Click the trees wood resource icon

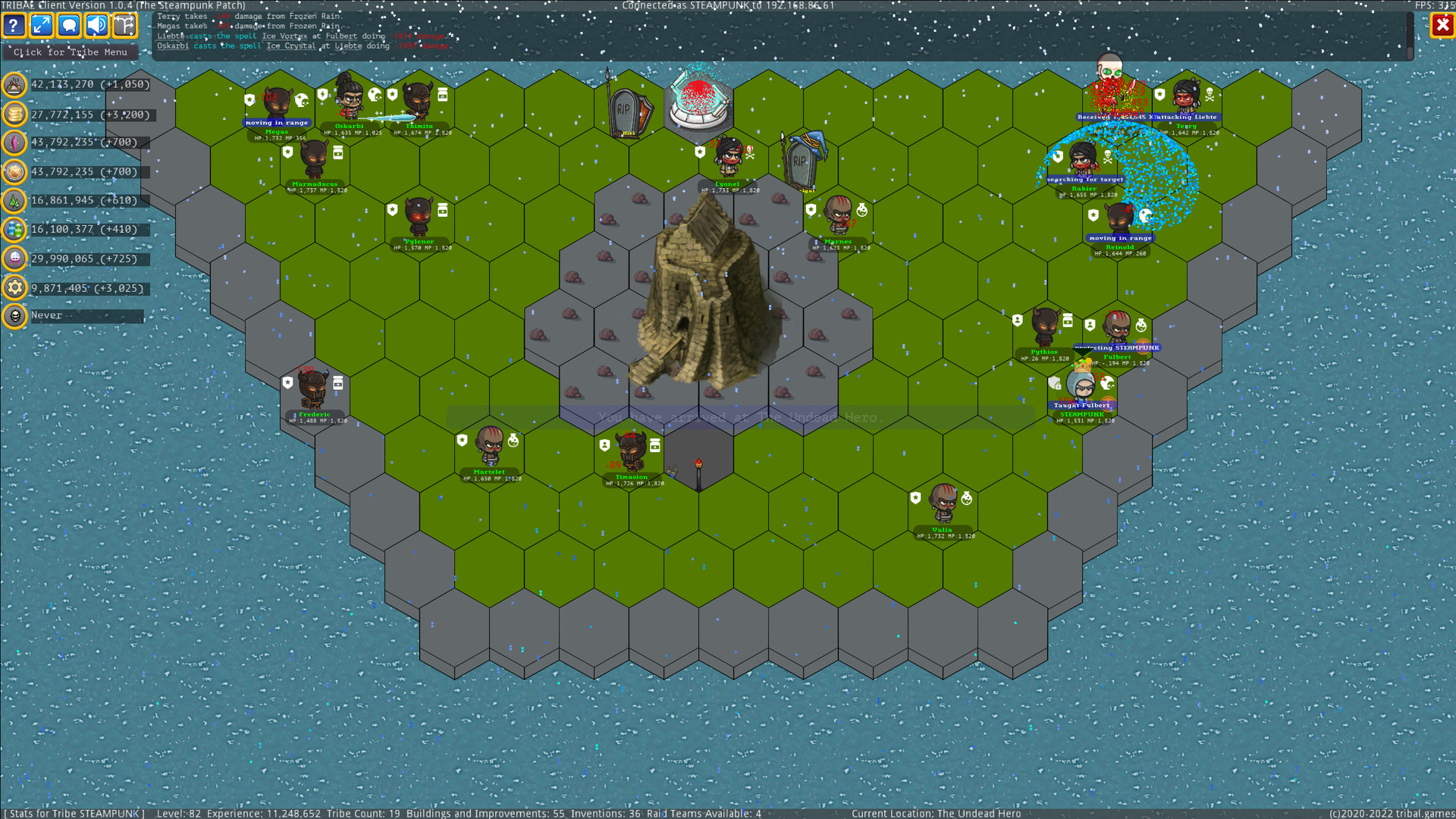[x=14, y=201]
